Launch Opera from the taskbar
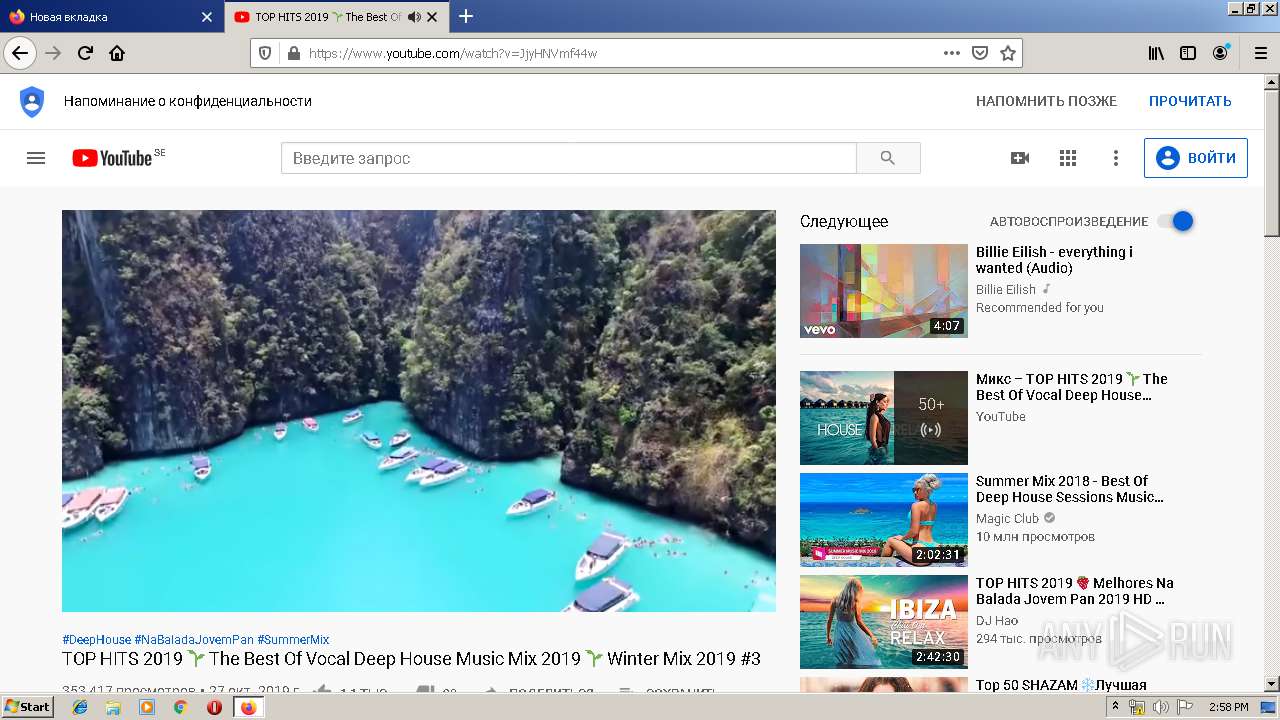 214,707
